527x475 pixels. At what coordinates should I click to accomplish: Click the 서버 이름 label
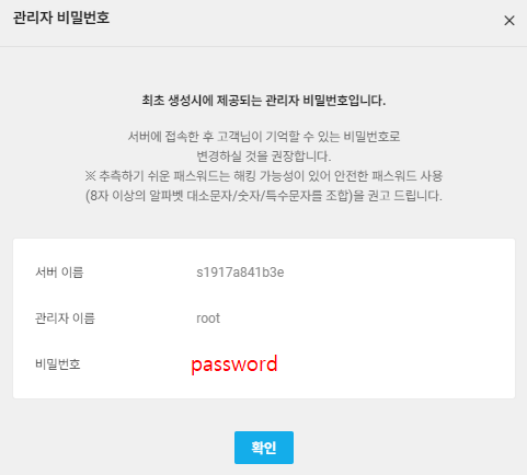pyautogui.click(x=59, y=272)
